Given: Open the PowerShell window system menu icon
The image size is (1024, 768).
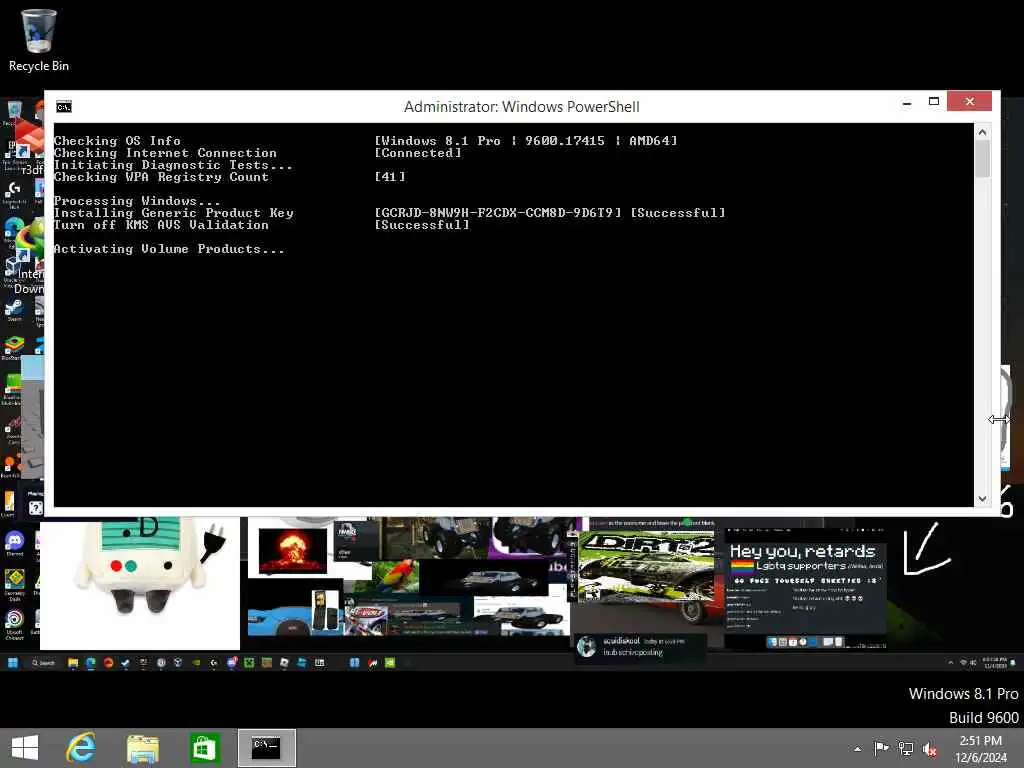Looking at the screenshot, I should 64,106.
